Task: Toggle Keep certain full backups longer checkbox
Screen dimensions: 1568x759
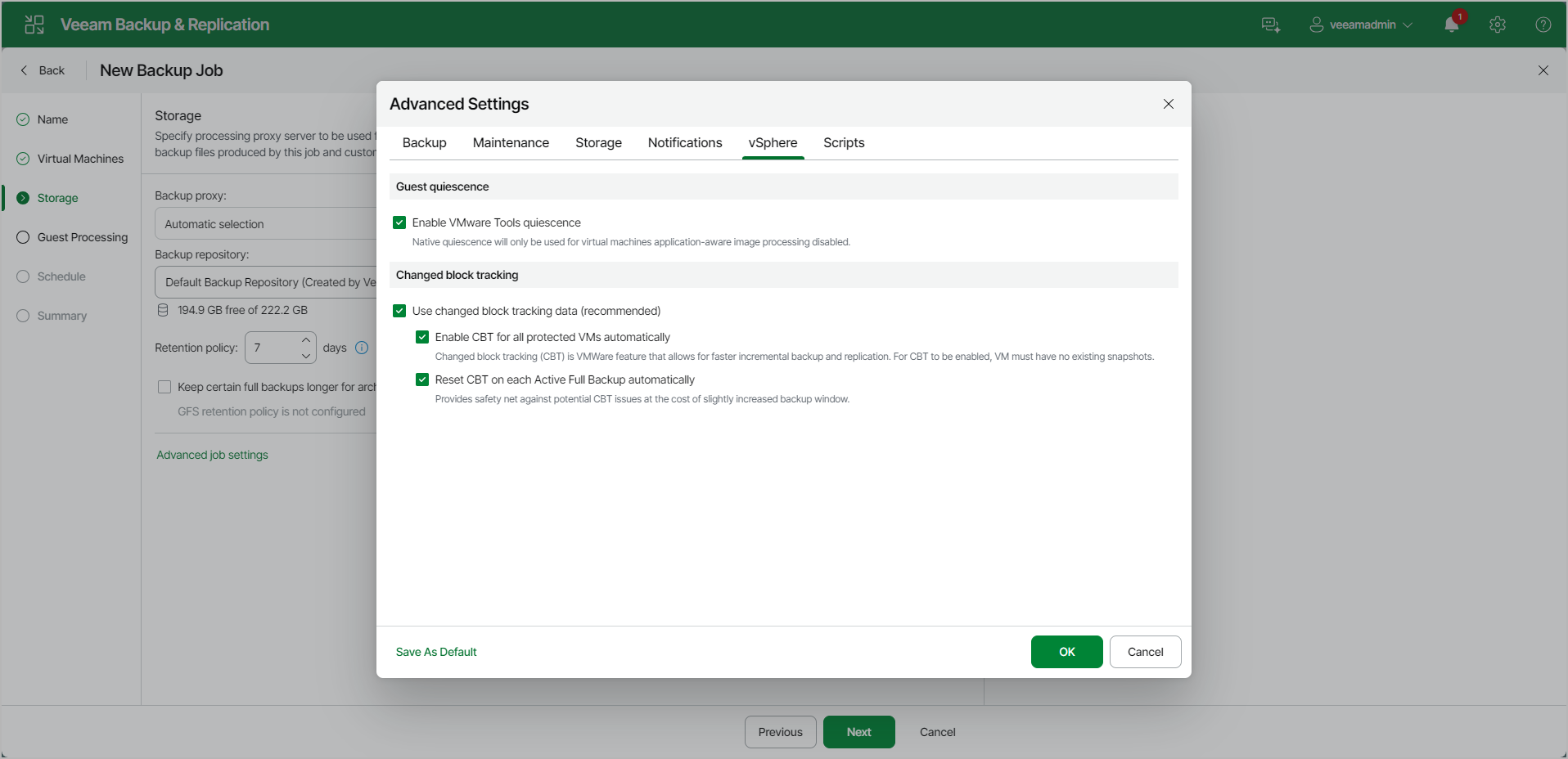Action: (x=164, y=387)
